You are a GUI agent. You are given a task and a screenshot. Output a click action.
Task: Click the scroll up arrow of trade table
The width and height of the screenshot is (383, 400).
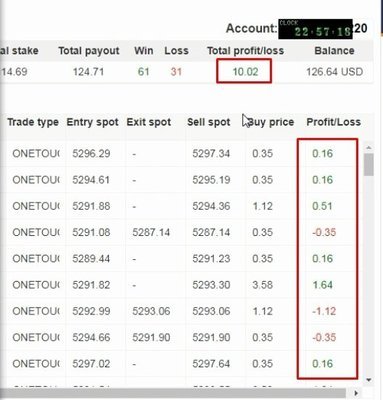[368, 148]
